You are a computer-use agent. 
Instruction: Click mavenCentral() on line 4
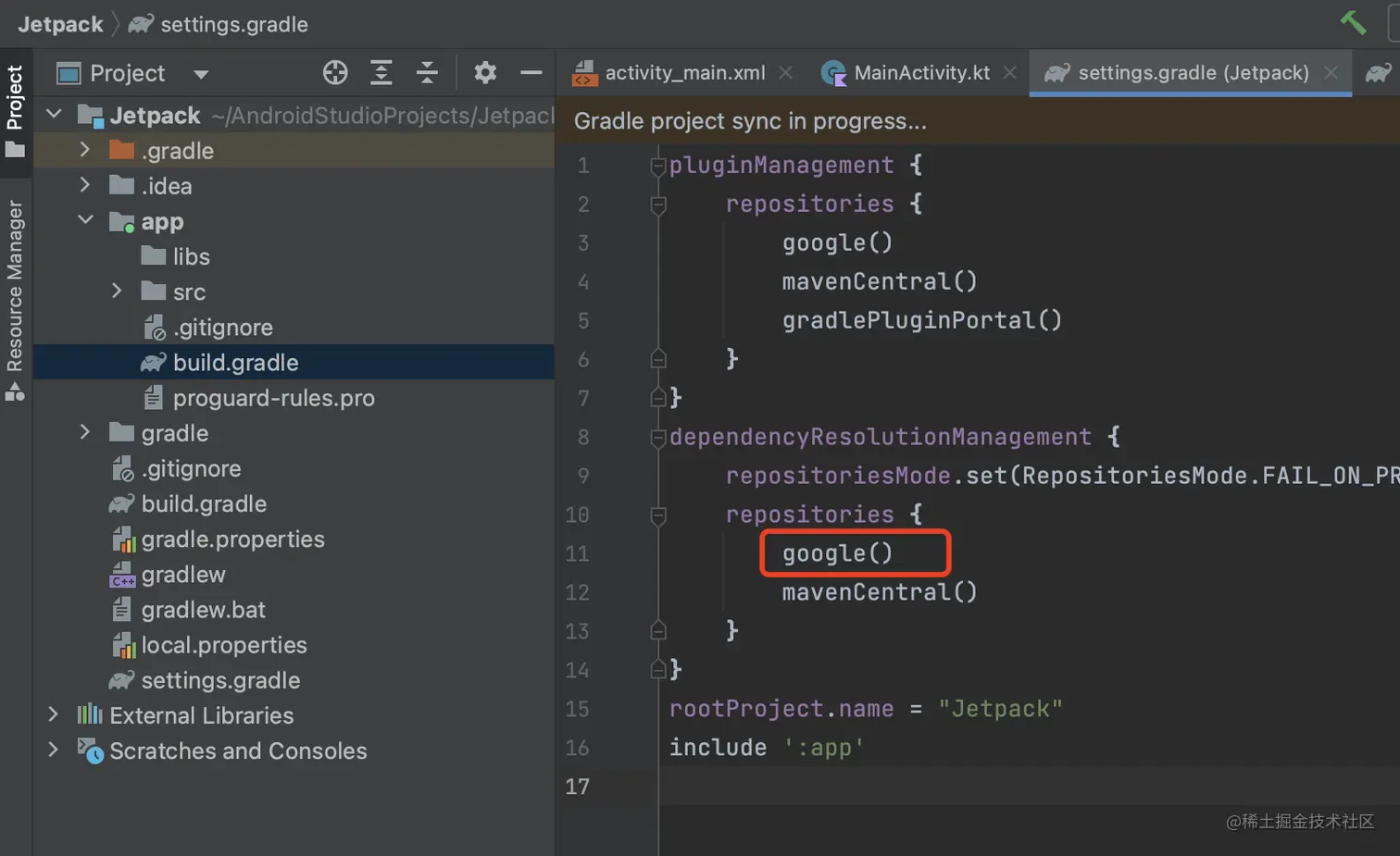tap(880, 281)
